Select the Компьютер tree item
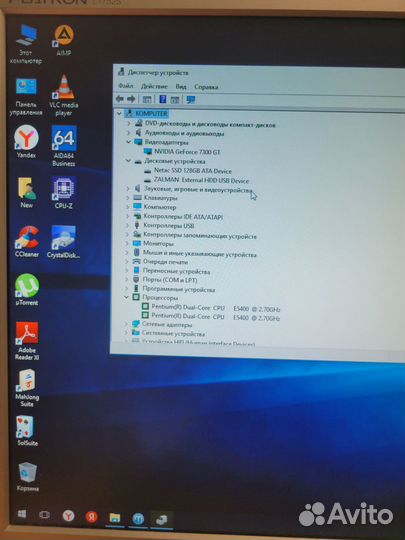The height and width of the screenshot is (540, 405). 159,207
